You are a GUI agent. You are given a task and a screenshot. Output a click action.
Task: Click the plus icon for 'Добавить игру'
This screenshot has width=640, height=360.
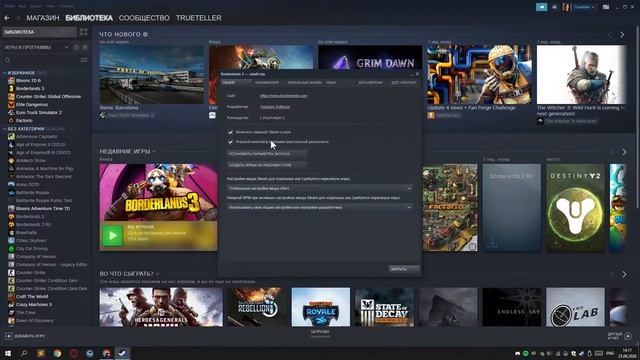click(x=9, y=336)
